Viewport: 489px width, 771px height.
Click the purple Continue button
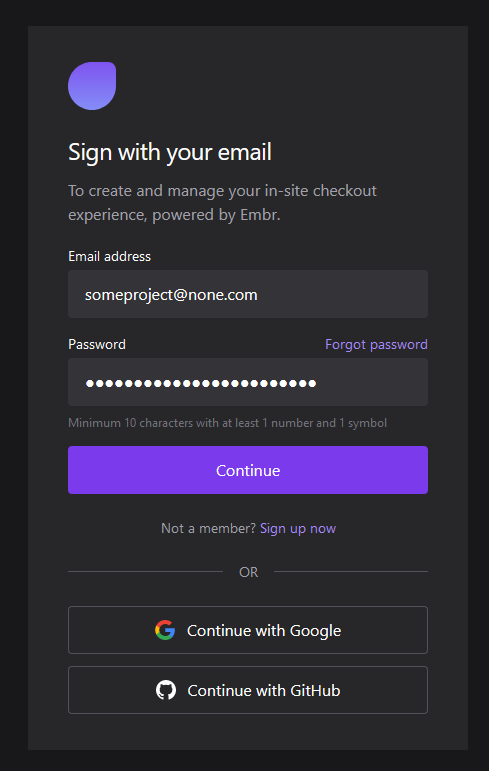(248, 470)
